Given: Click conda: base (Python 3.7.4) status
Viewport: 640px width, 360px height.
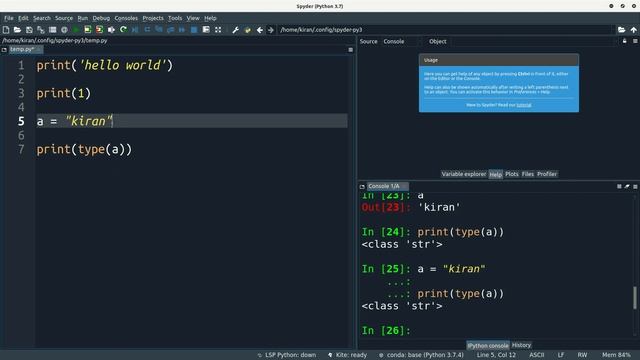Looking at the screenshot, I should [421, 355].
